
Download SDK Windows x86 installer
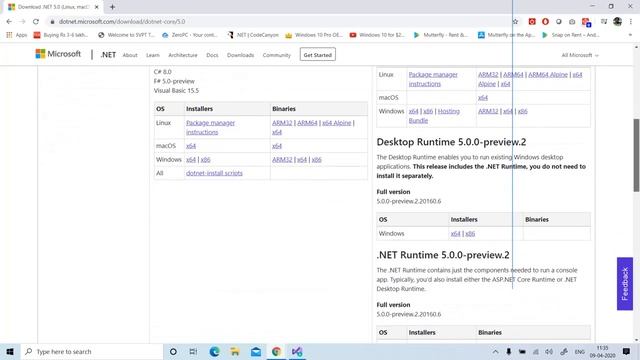coord(205,160)
